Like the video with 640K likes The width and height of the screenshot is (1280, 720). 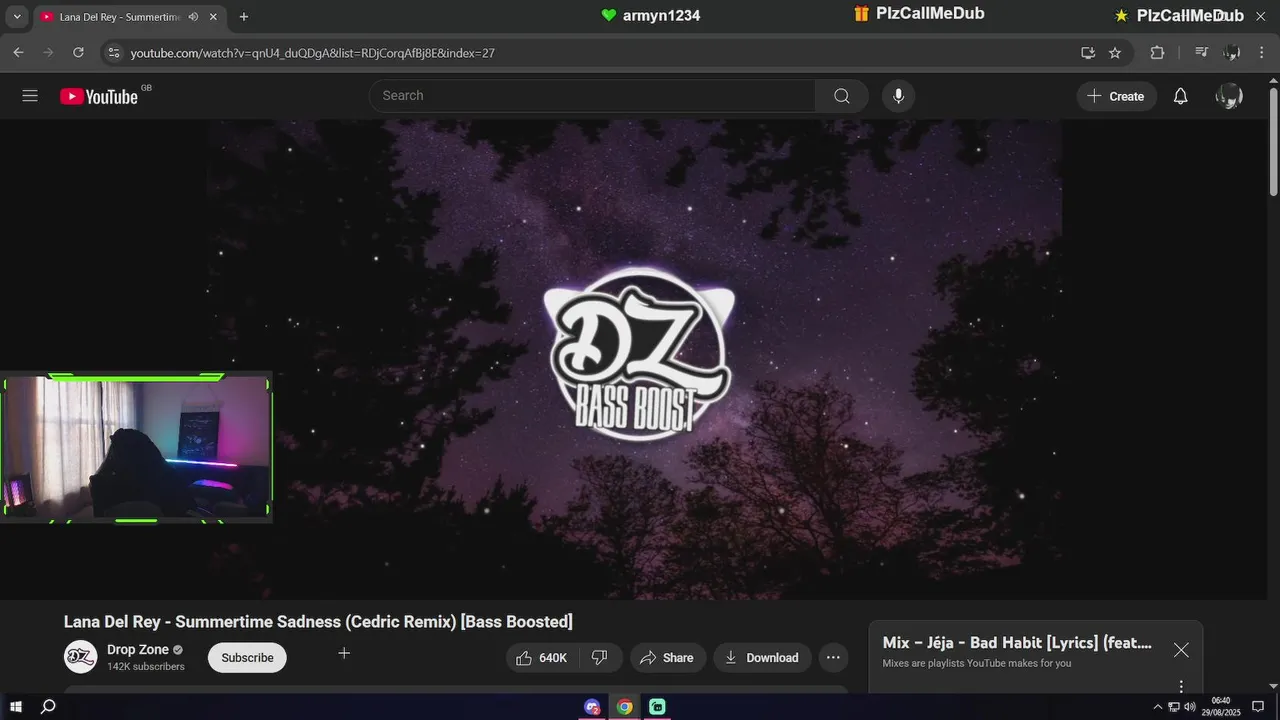coord(541,658)
